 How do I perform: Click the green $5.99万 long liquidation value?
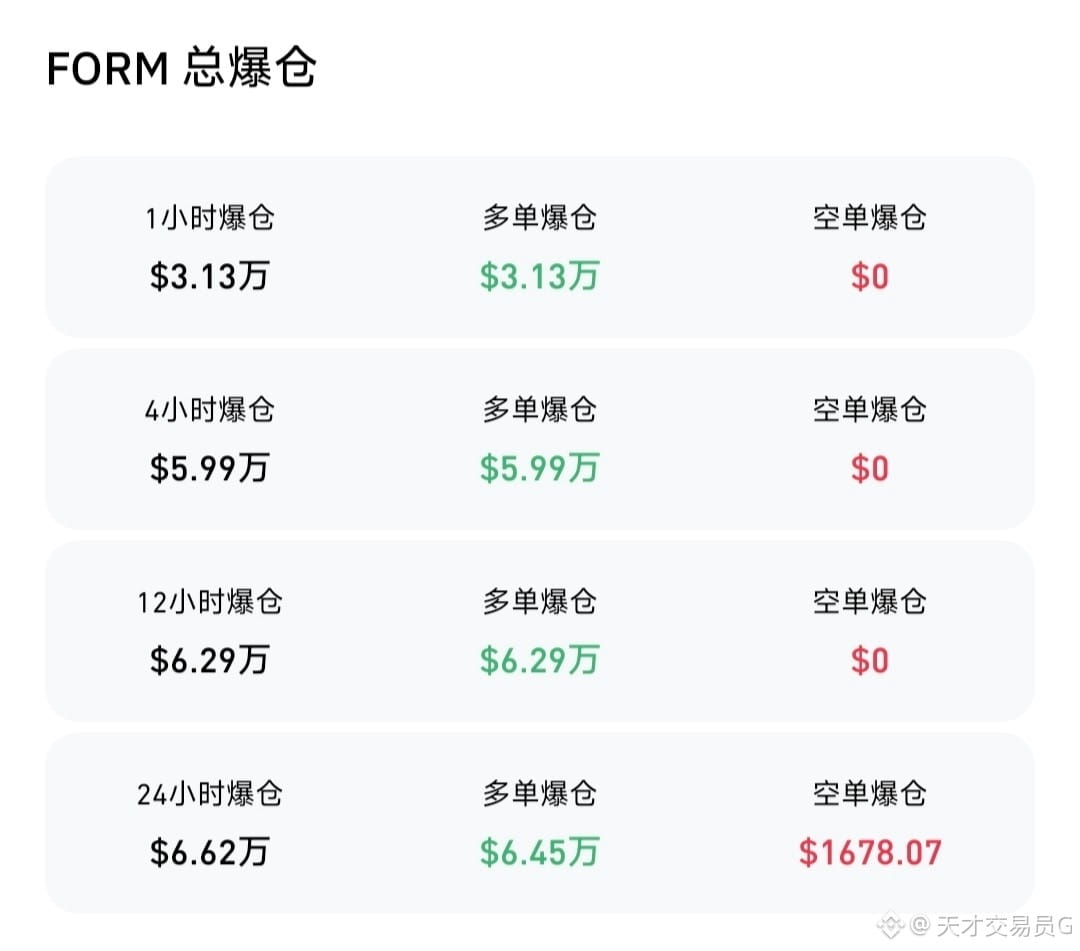(539, 468)
